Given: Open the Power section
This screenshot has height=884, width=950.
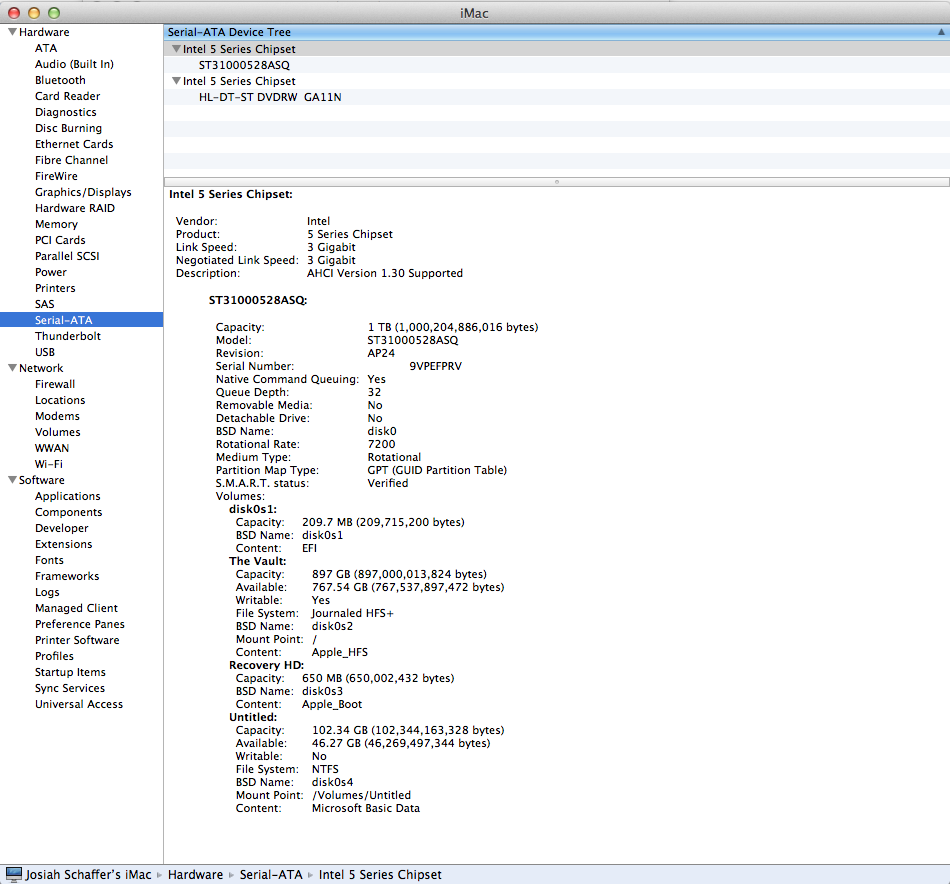Looking at the screenshot, I should [x=51, y=273].
